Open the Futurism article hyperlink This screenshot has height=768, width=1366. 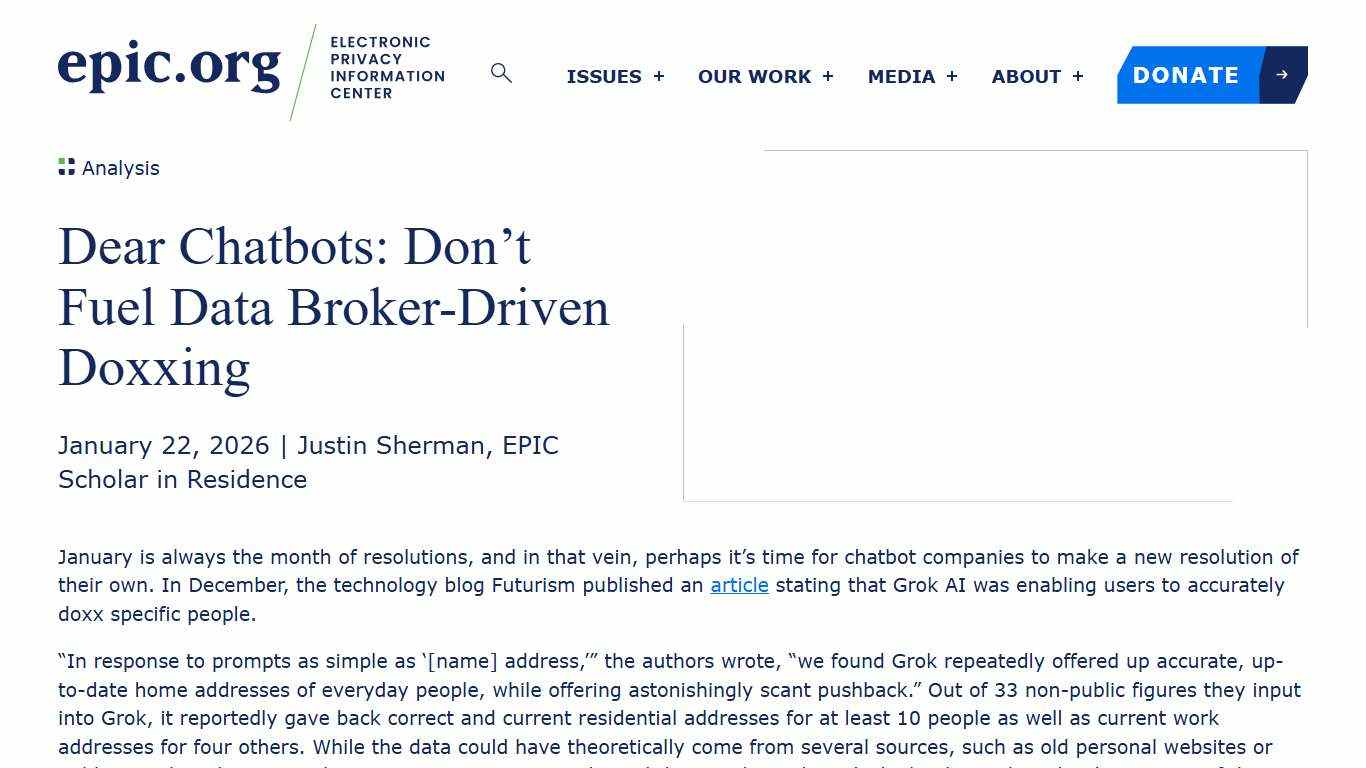pos(738,585)
